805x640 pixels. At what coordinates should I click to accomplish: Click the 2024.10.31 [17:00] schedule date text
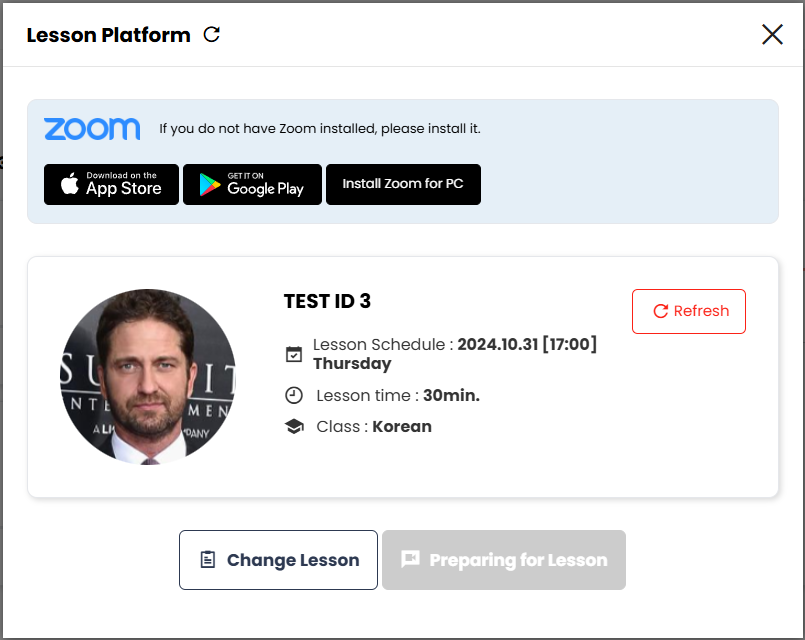pos(527,344)
